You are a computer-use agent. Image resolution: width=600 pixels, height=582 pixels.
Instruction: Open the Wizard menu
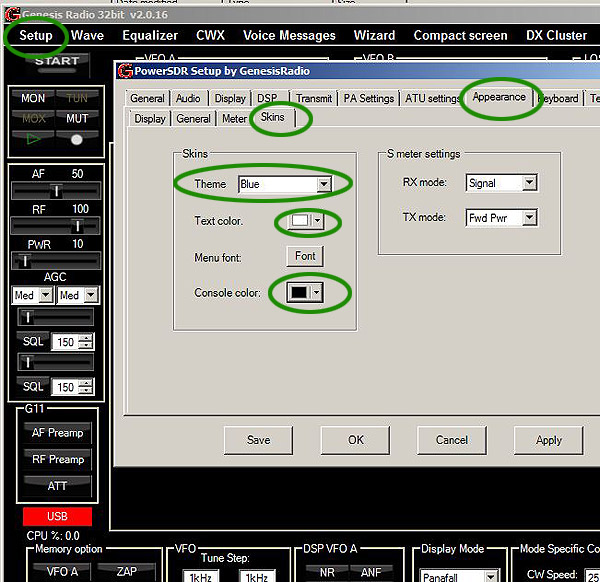click(374, 35)
